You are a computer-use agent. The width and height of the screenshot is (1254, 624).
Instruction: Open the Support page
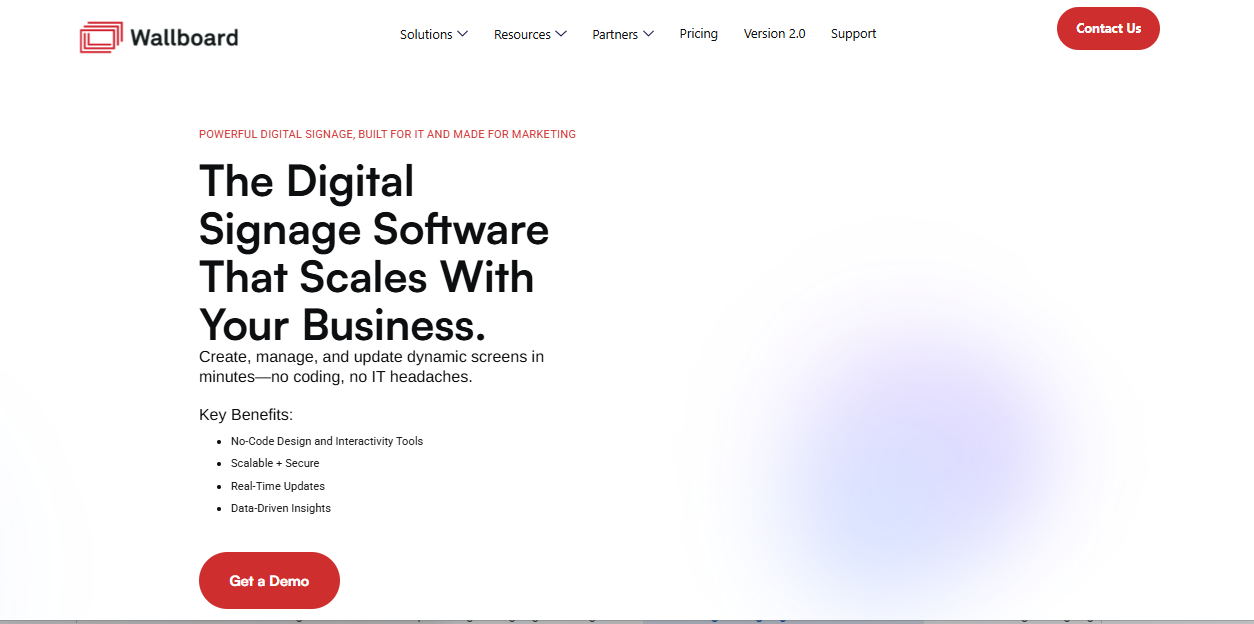pyautogui.click(x=853, y=34)
